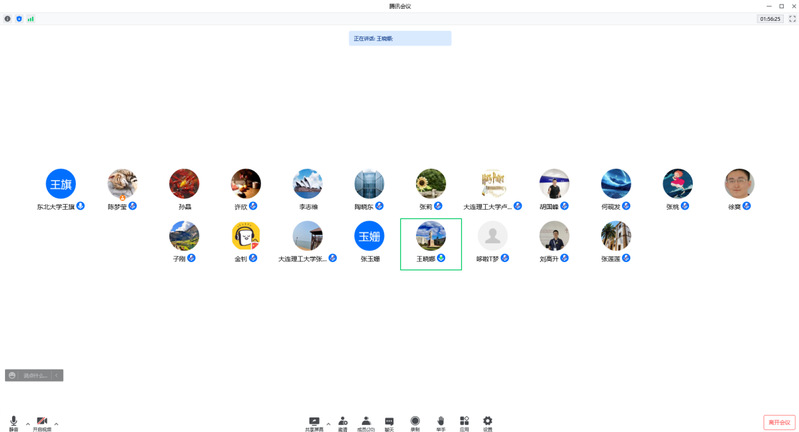Select the highlighted 王晓丽 participant tile
This screenshot has width=799, height=432.
[431, 243]
